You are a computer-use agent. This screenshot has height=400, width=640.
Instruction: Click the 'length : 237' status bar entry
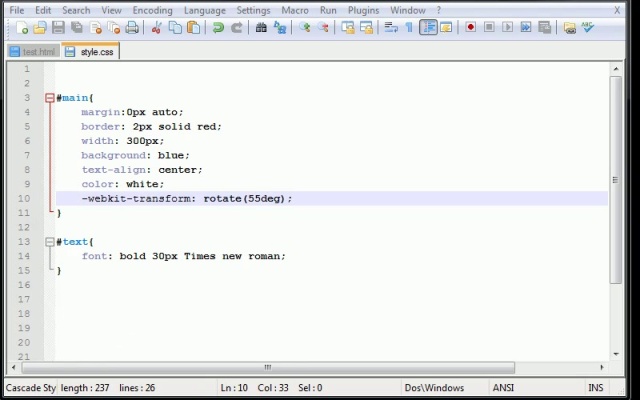(85, 388)
